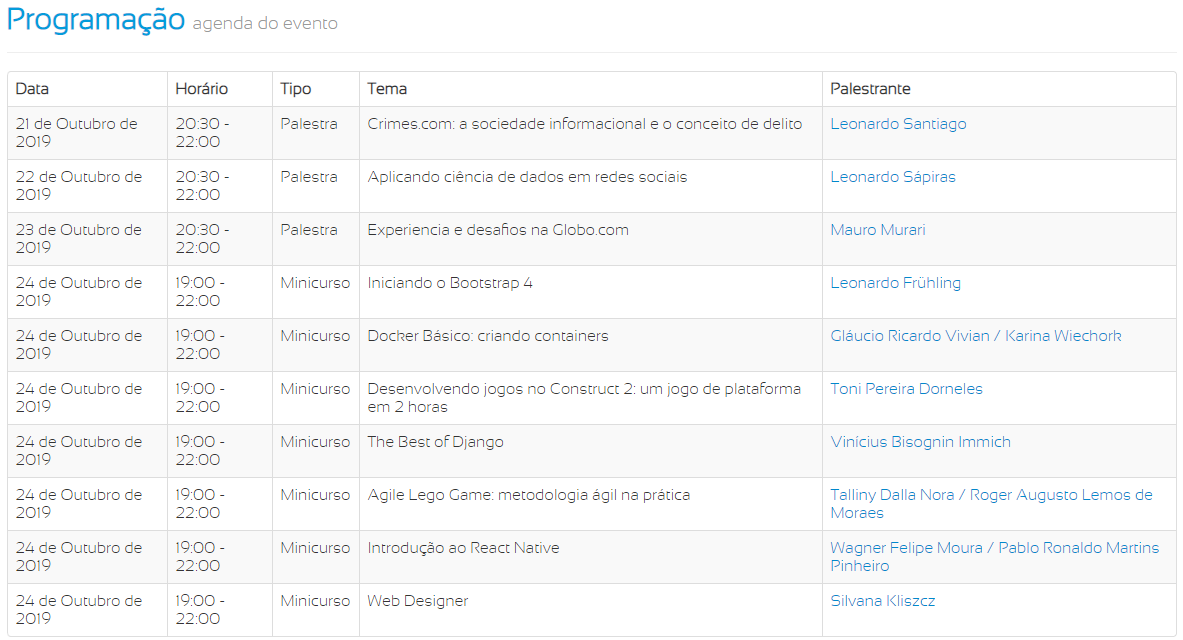Click the Programação page heading

pyautogui.click(x=96, y=20)
